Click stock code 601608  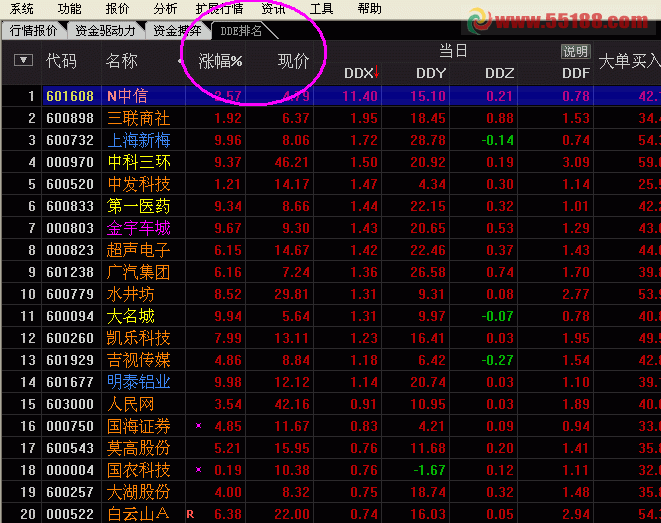70,96
